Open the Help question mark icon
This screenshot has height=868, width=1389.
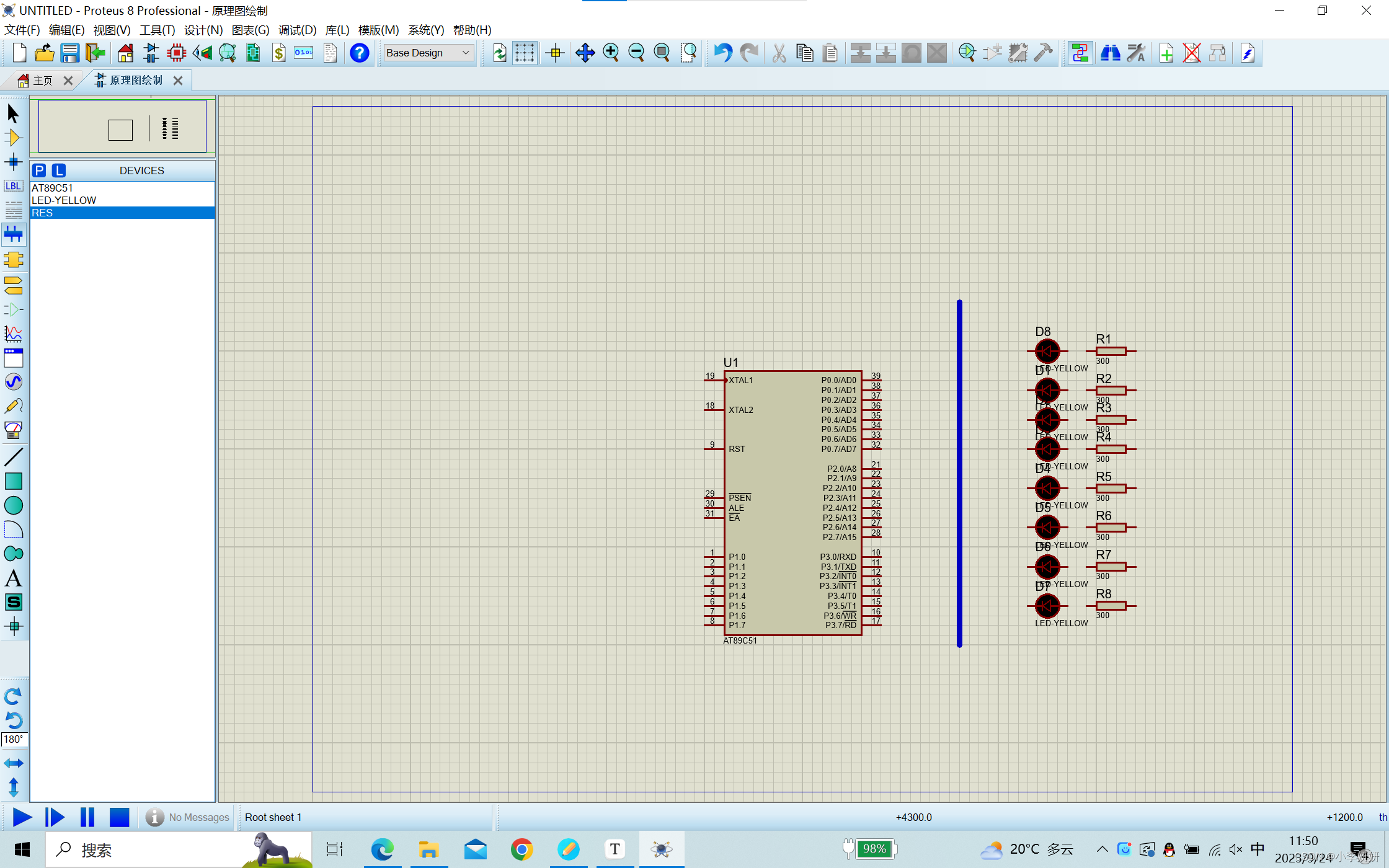point(359,53)
